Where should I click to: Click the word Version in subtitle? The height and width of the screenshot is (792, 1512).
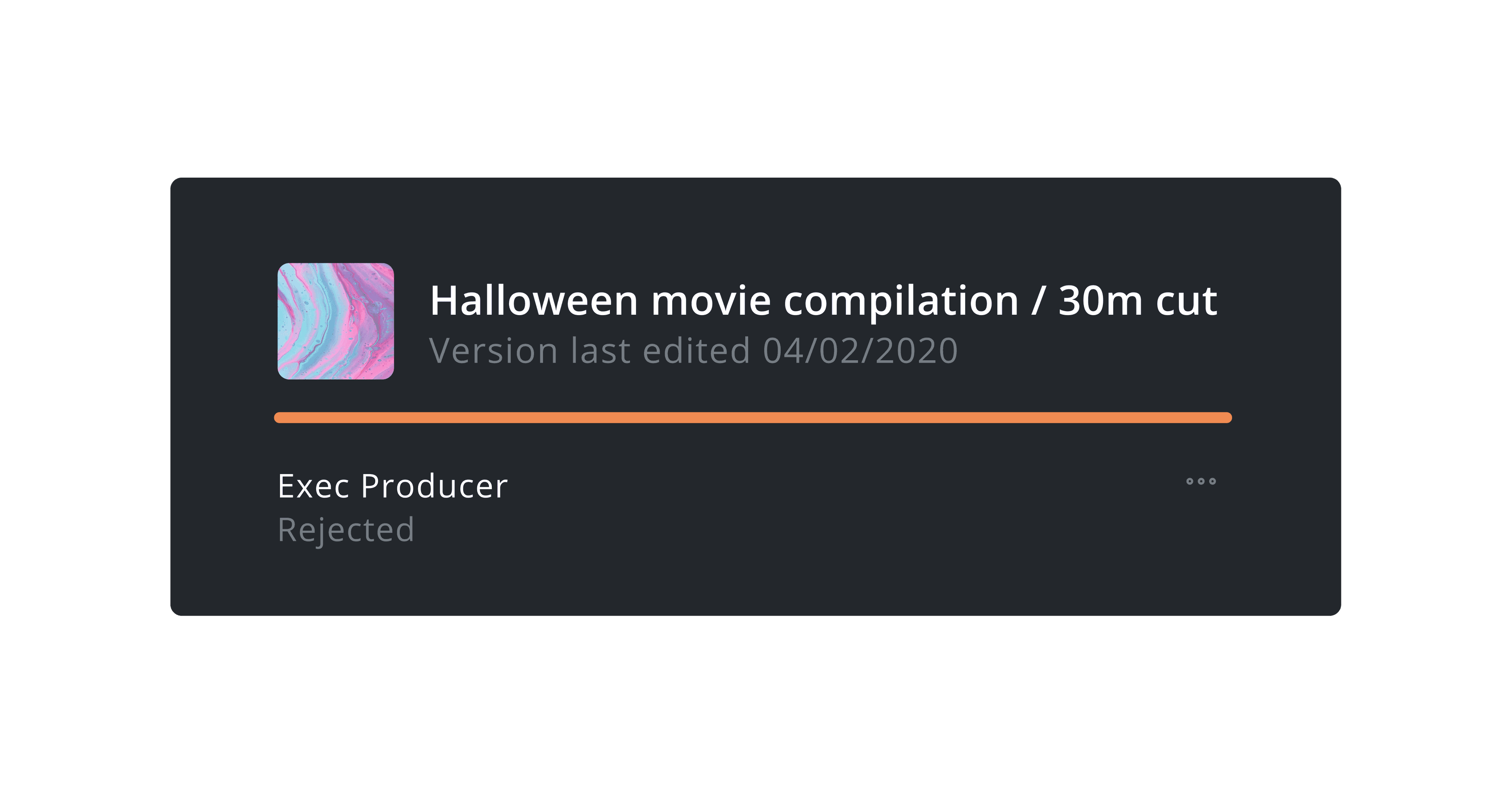coord(494,351)
